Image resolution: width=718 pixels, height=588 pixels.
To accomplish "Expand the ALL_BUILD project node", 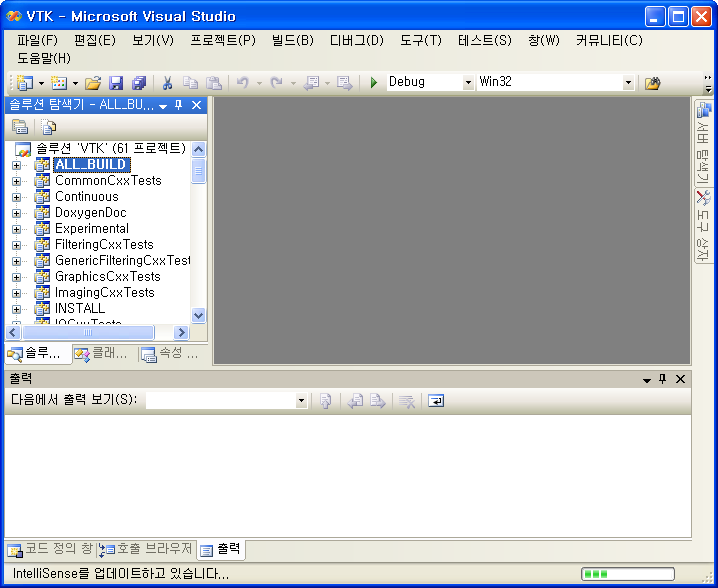I will click(x=16, y=165).
